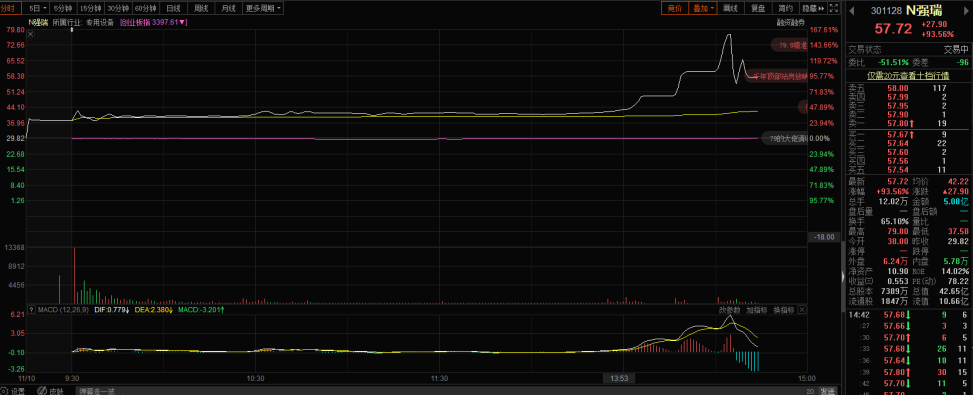This screenshot has width=973, height=395.
Task: Toggle the 画线 drawing line mode
Action: [731, 8]
